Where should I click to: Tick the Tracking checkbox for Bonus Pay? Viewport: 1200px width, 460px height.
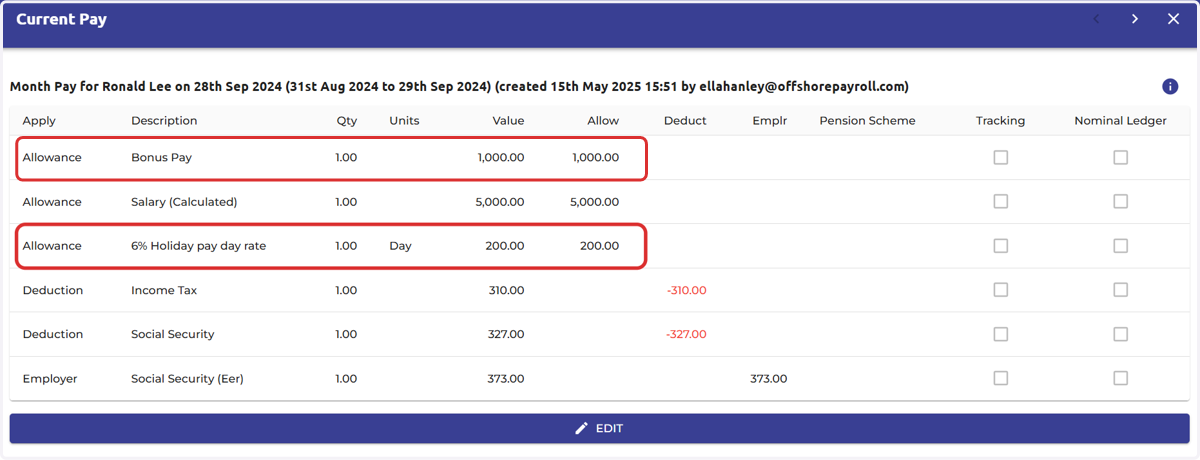(1001, 158)
